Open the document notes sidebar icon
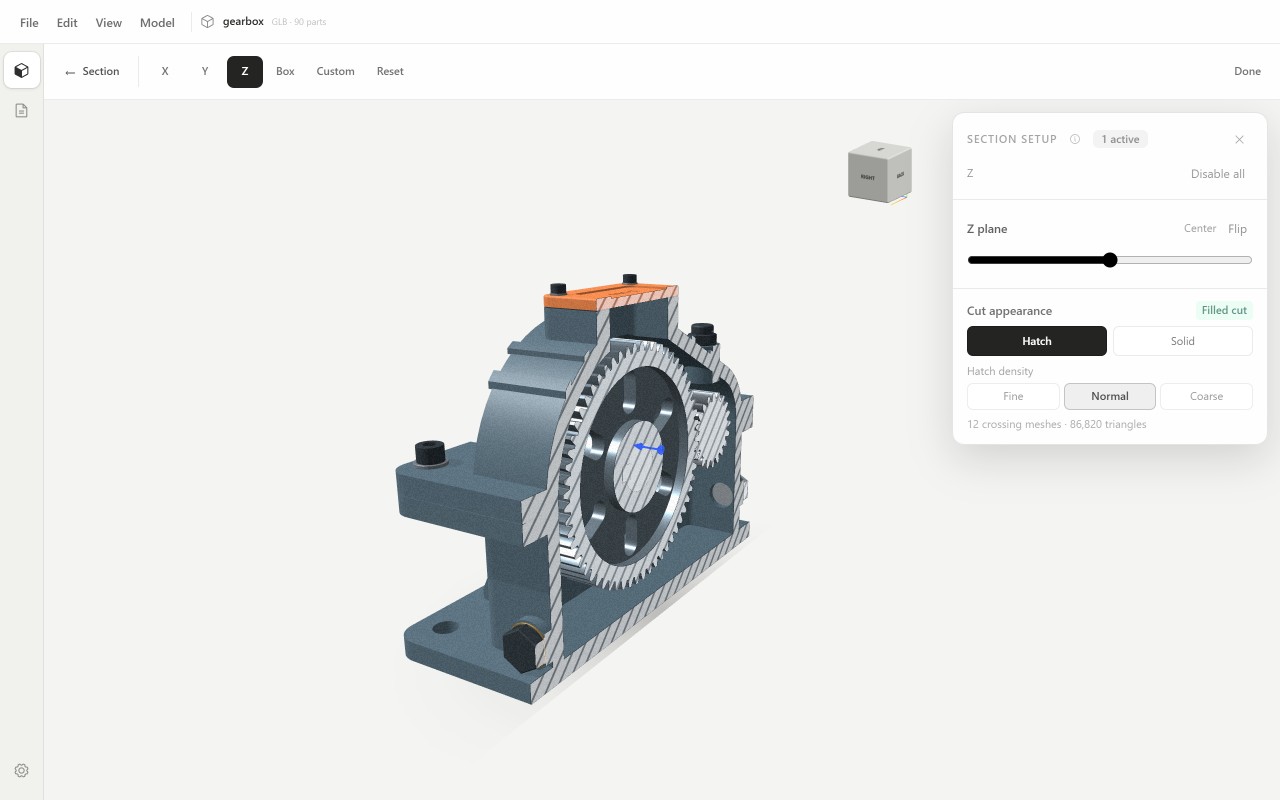Screen dimensions: 1280x800 pos(21,111)
